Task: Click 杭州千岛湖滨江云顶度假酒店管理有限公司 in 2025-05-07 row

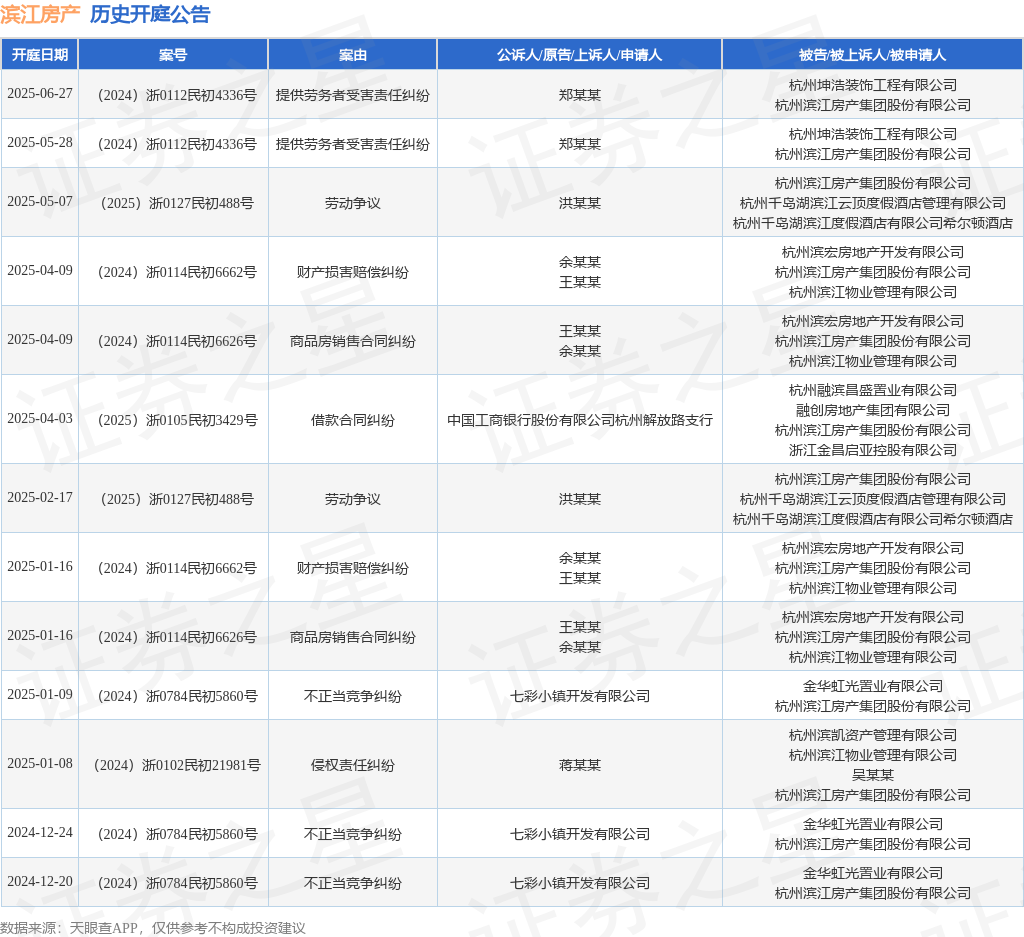Action: click(x=872, y=203)
